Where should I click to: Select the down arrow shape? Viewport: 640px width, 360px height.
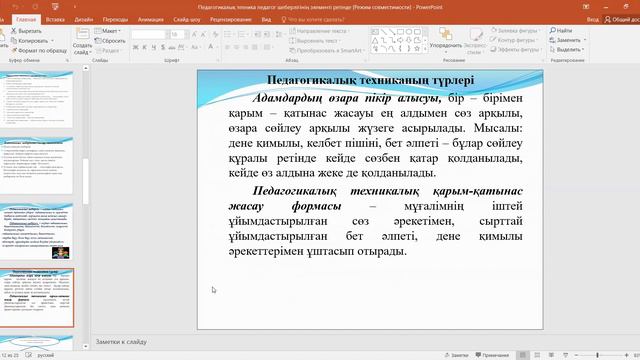(409, 40)
